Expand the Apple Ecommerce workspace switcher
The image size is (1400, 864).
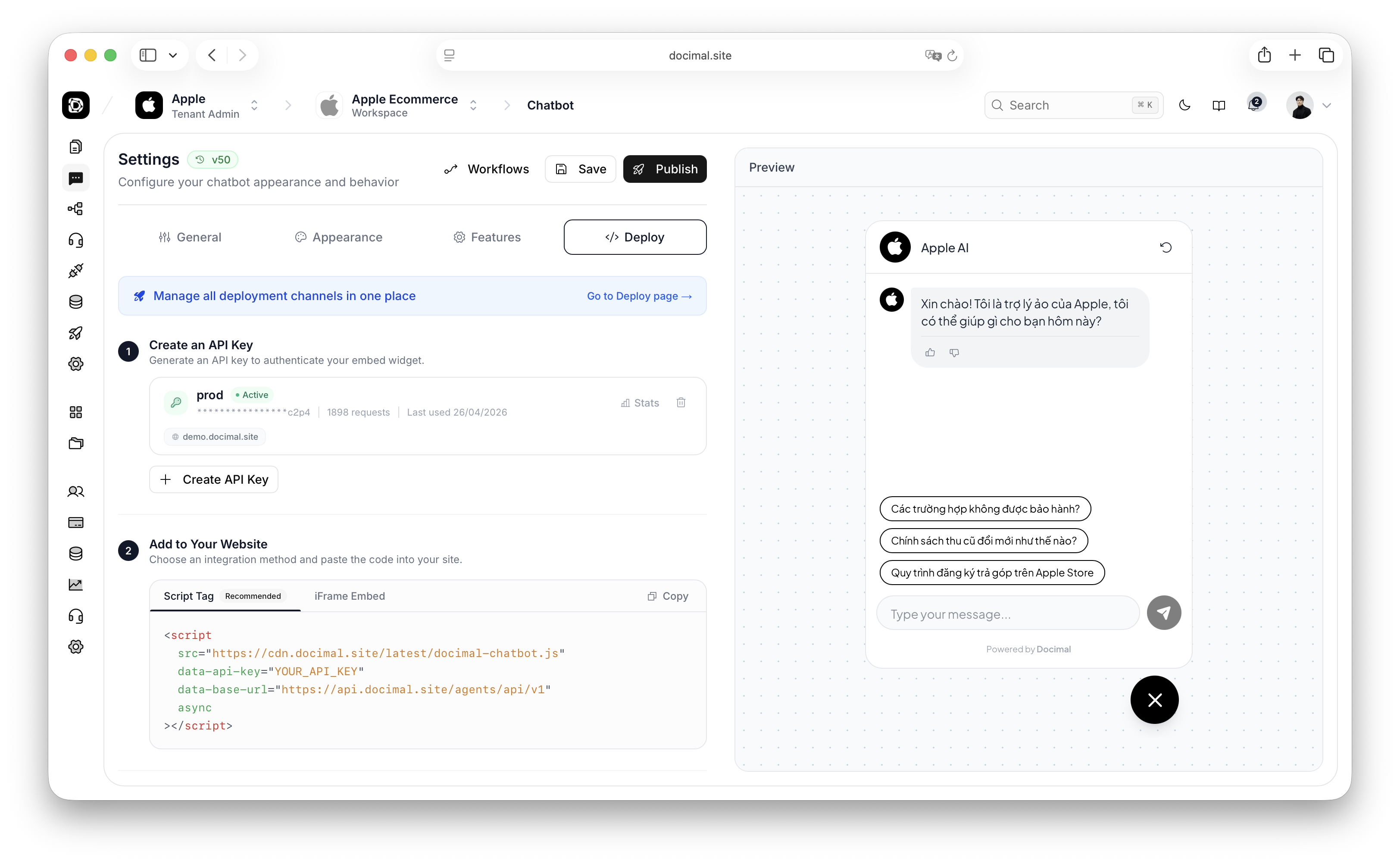tap(473, 105)
